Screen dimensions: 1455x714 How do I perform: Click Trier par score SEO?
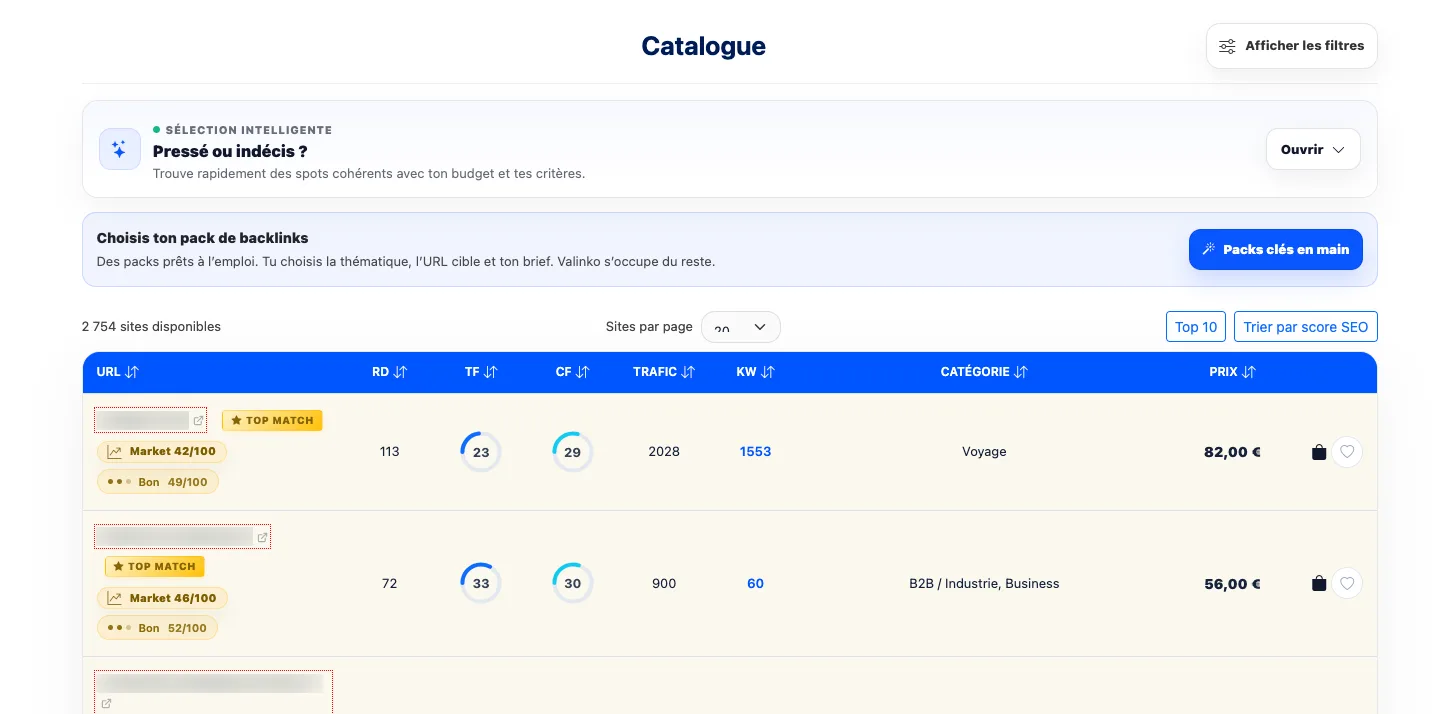click(x=1306, y=327)
